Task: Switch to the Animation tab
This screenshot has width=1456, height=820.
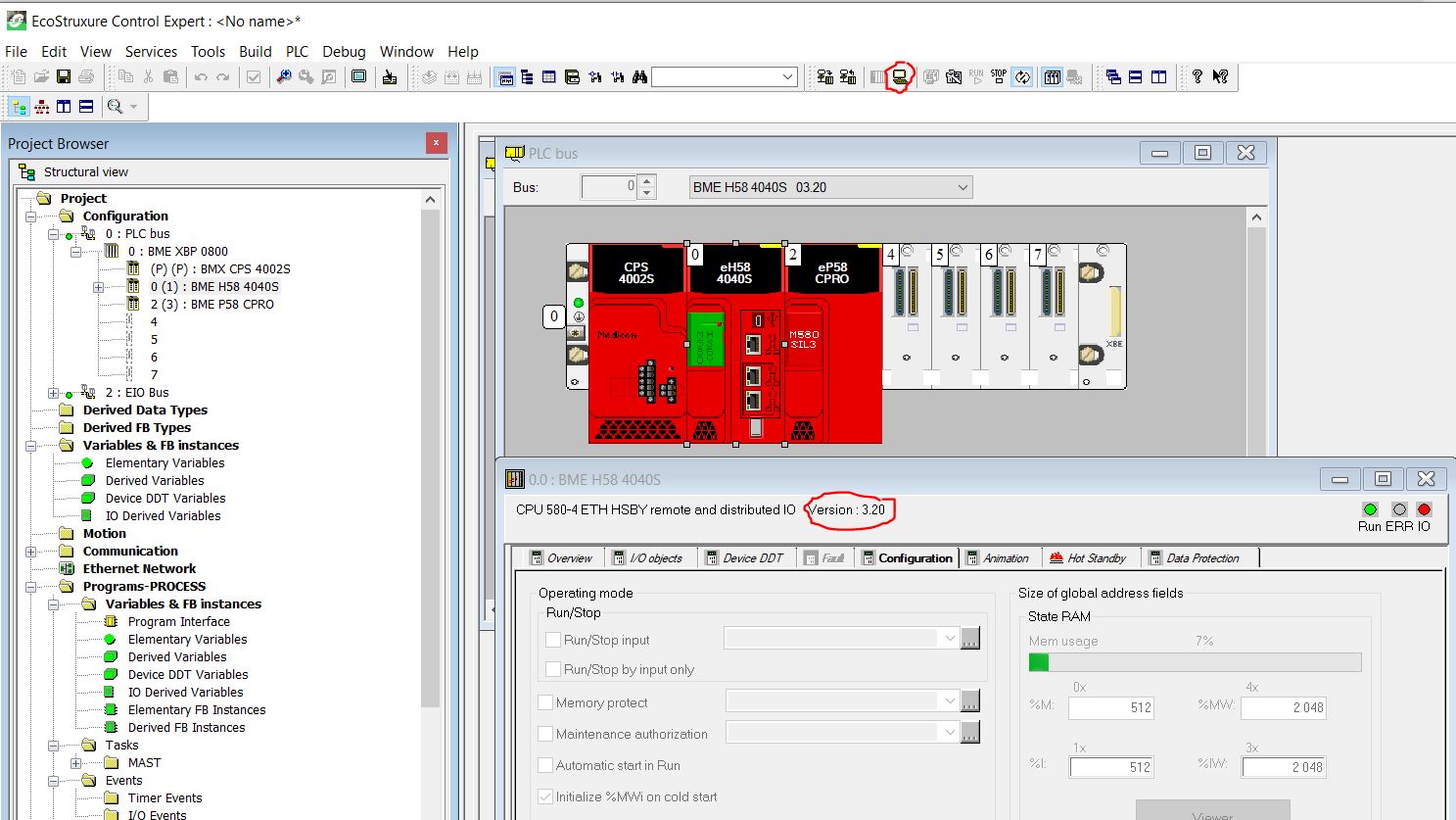Action: point(998,558)
